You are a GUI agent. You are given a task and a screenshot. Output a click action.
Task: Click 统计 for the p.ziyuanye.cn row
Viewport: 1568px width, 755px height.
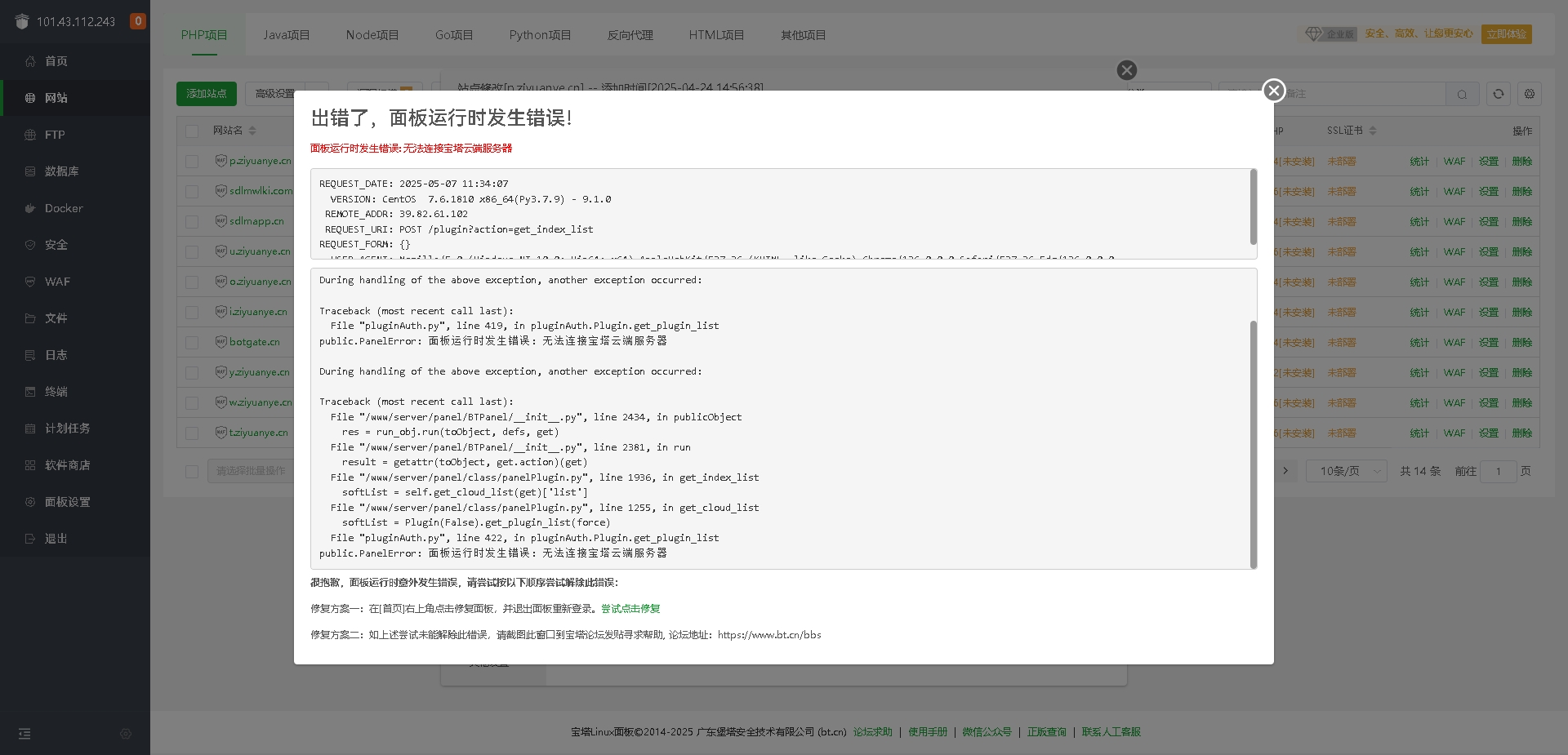coord(1419,162)
